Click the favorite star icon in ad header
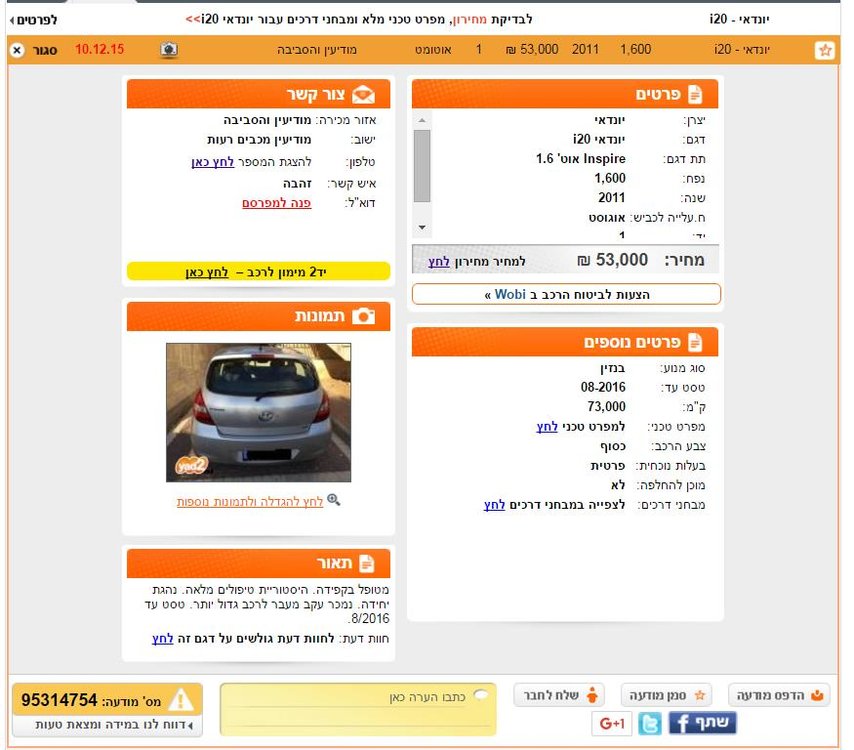This screenshot has height=750, width=854. (825, 50)
